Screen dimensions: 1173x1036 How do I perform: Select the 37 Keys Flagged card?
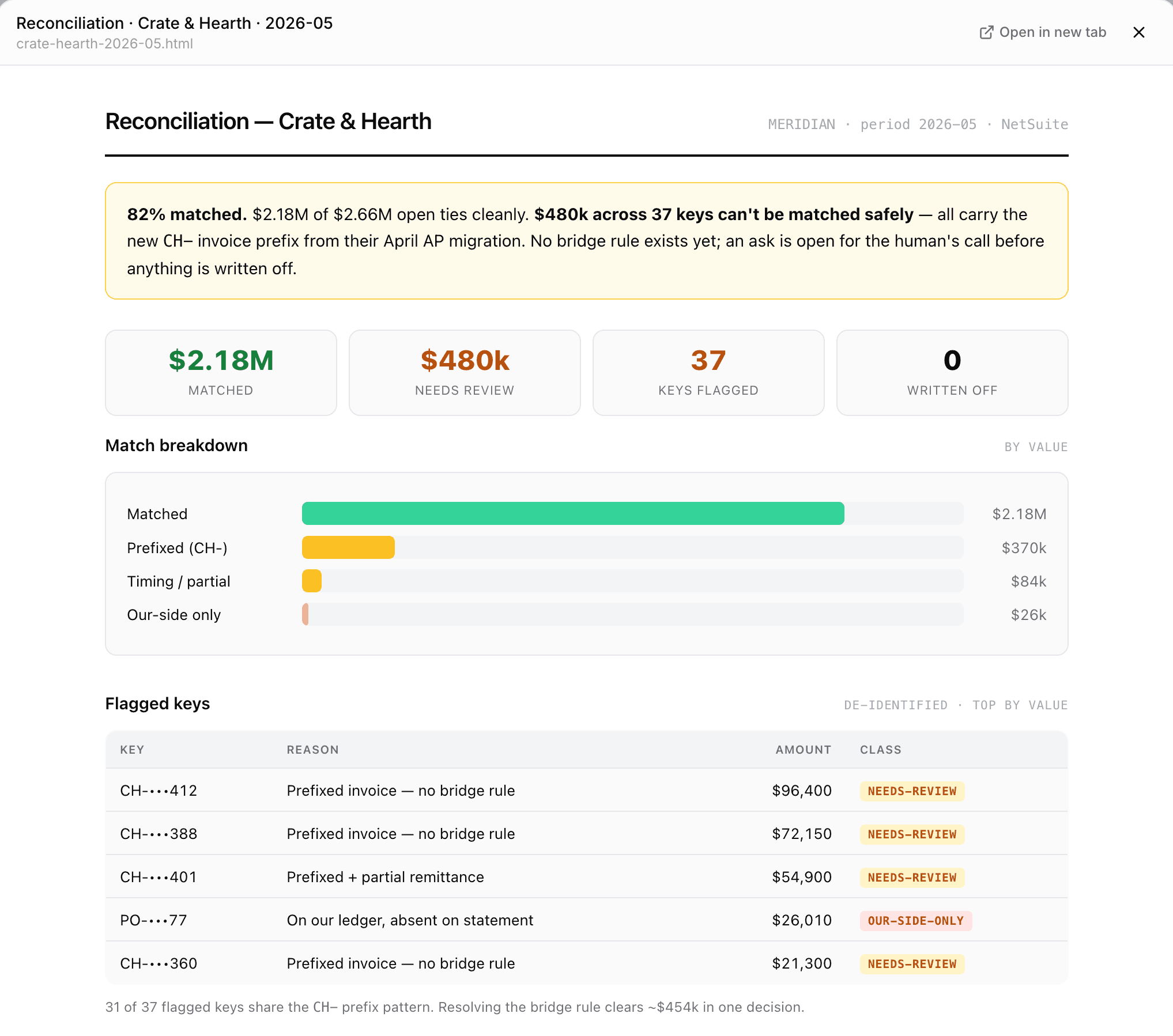tap(708, 372)
